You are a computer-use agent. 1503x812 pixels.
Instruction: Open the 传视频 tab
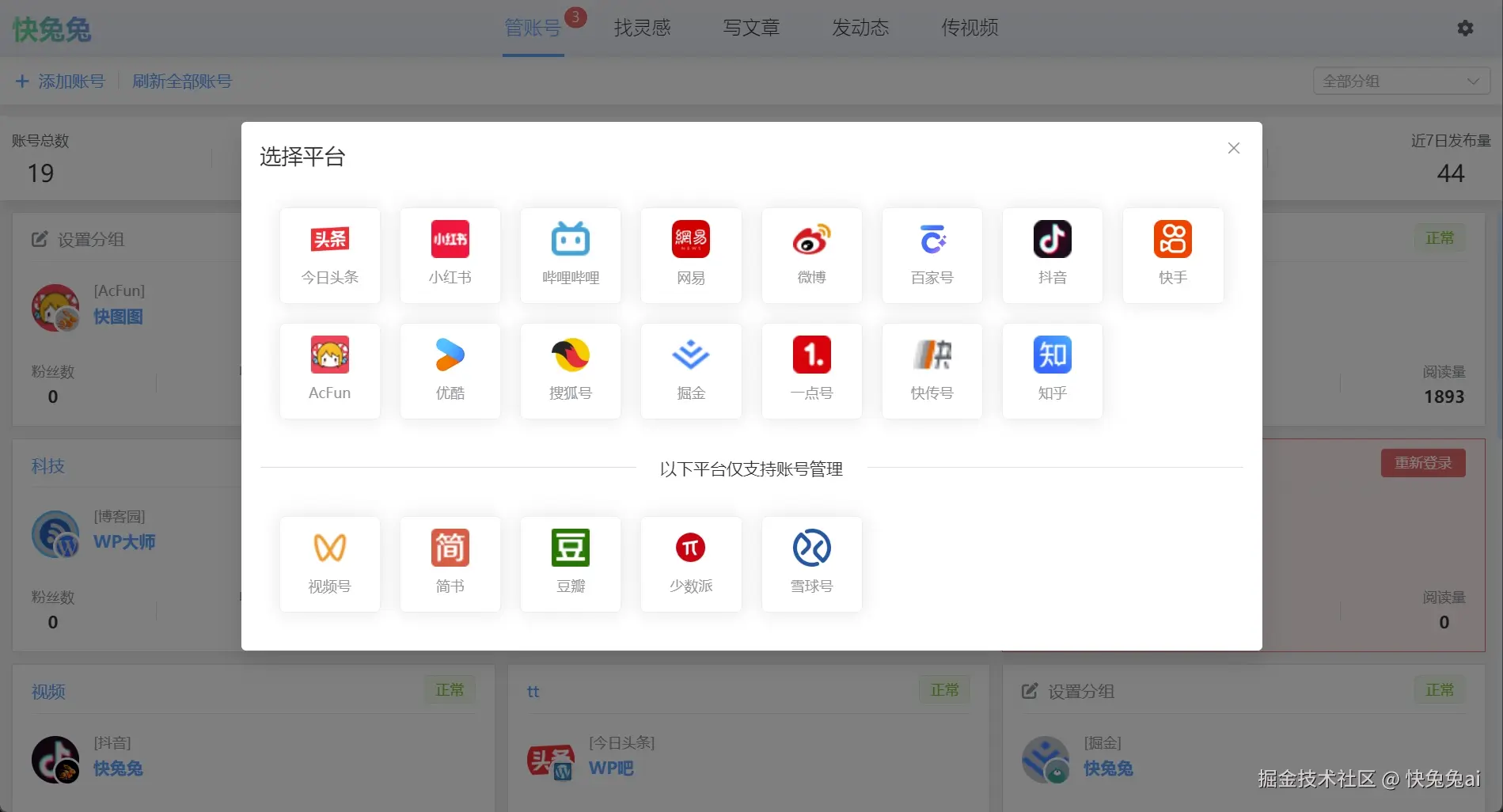pyautogui.click(x=970, y=28)
